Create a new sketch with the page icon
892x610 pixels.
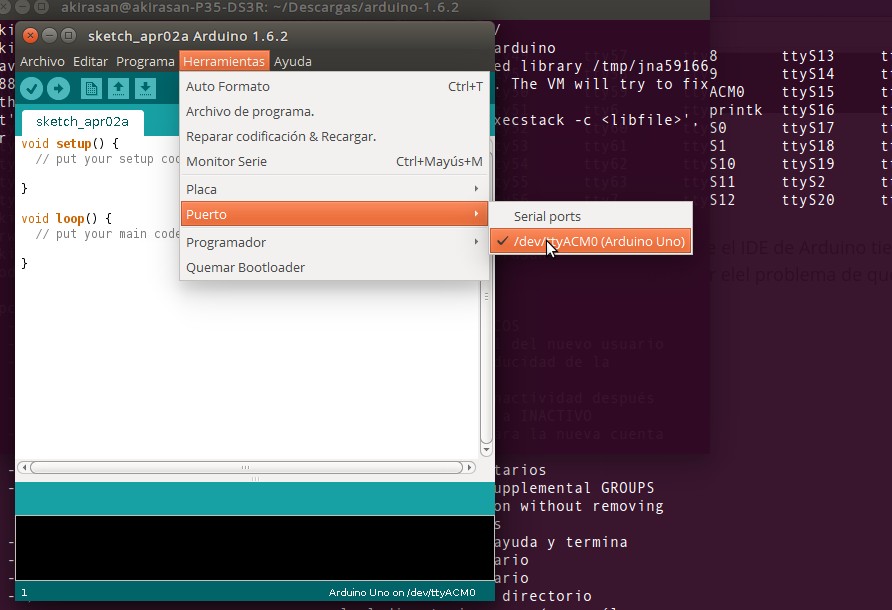91,88
